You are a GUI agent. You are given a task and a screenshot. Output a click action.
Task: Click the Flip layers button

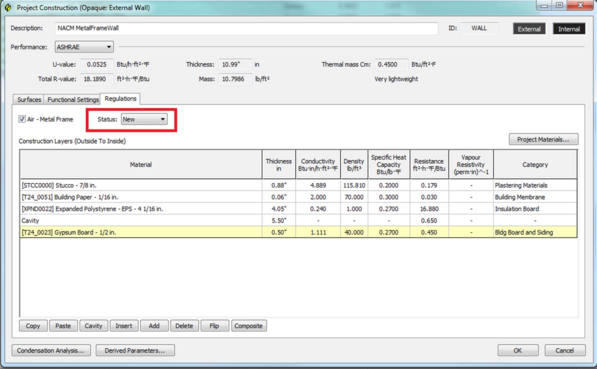pyautogui.click(x=214, y=326)
